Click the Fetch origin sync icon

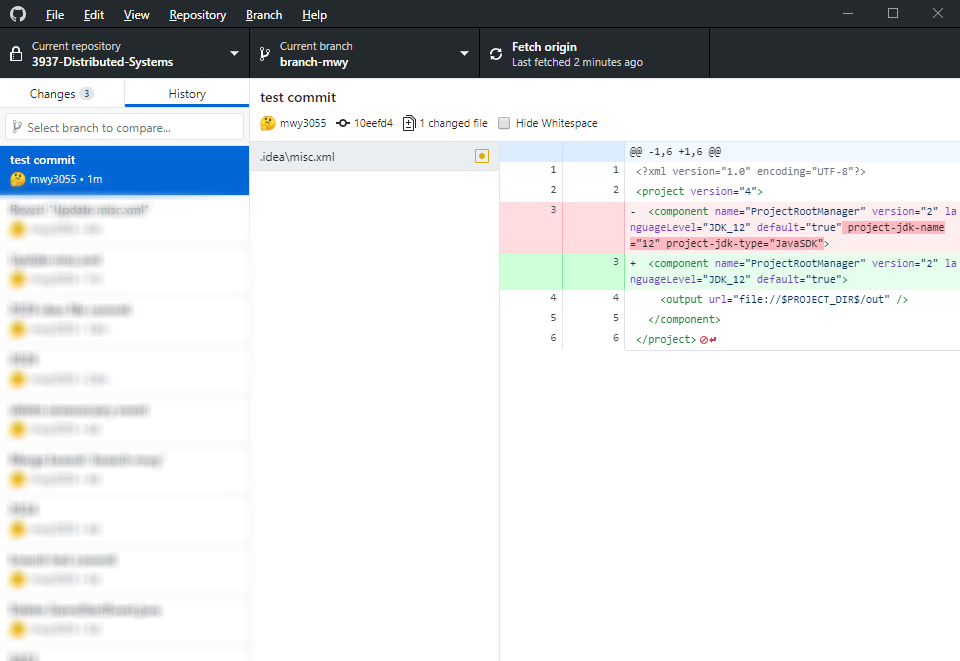pyautogui.click(x=496, y=54)
